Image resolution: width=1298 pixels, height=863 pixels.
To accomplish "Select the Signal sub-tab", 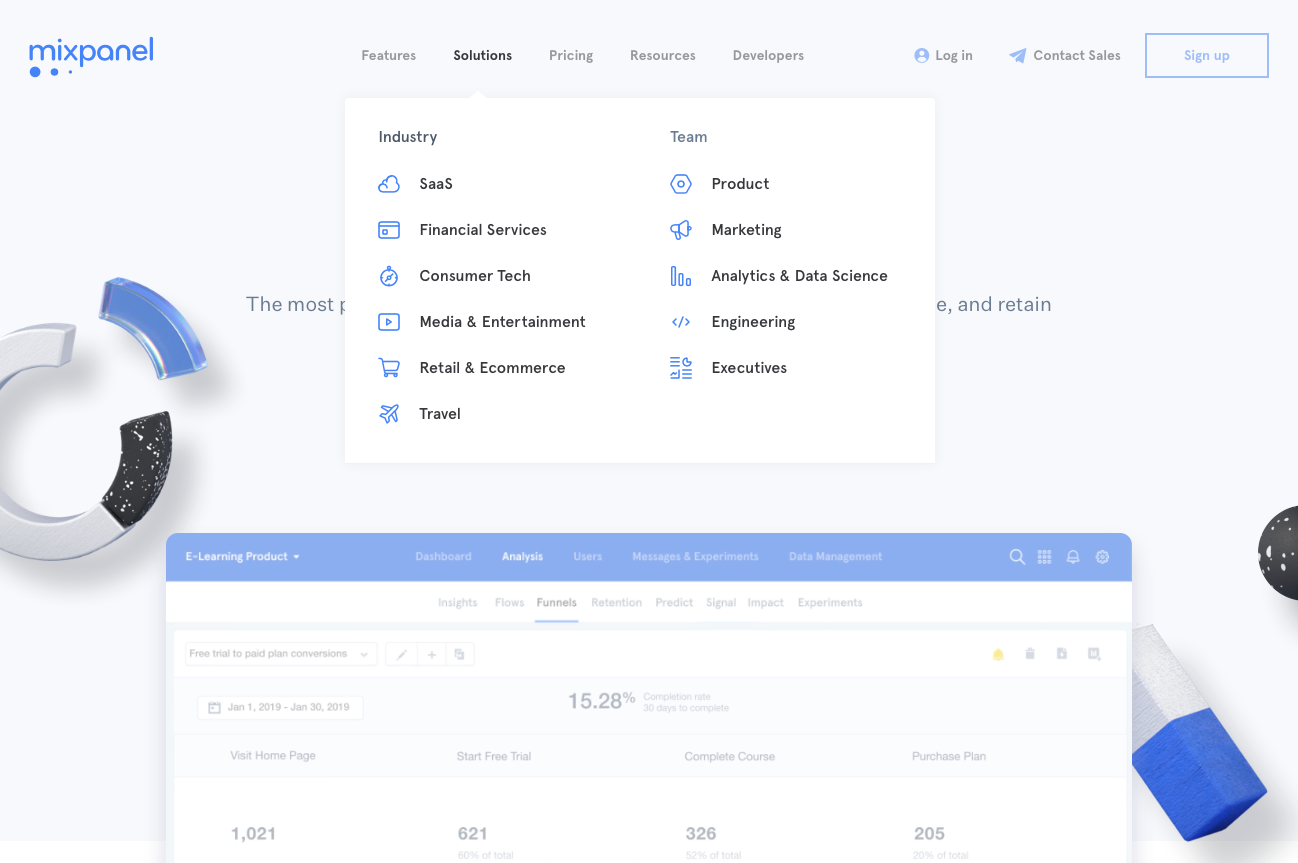I will click(x=721, y=603).
